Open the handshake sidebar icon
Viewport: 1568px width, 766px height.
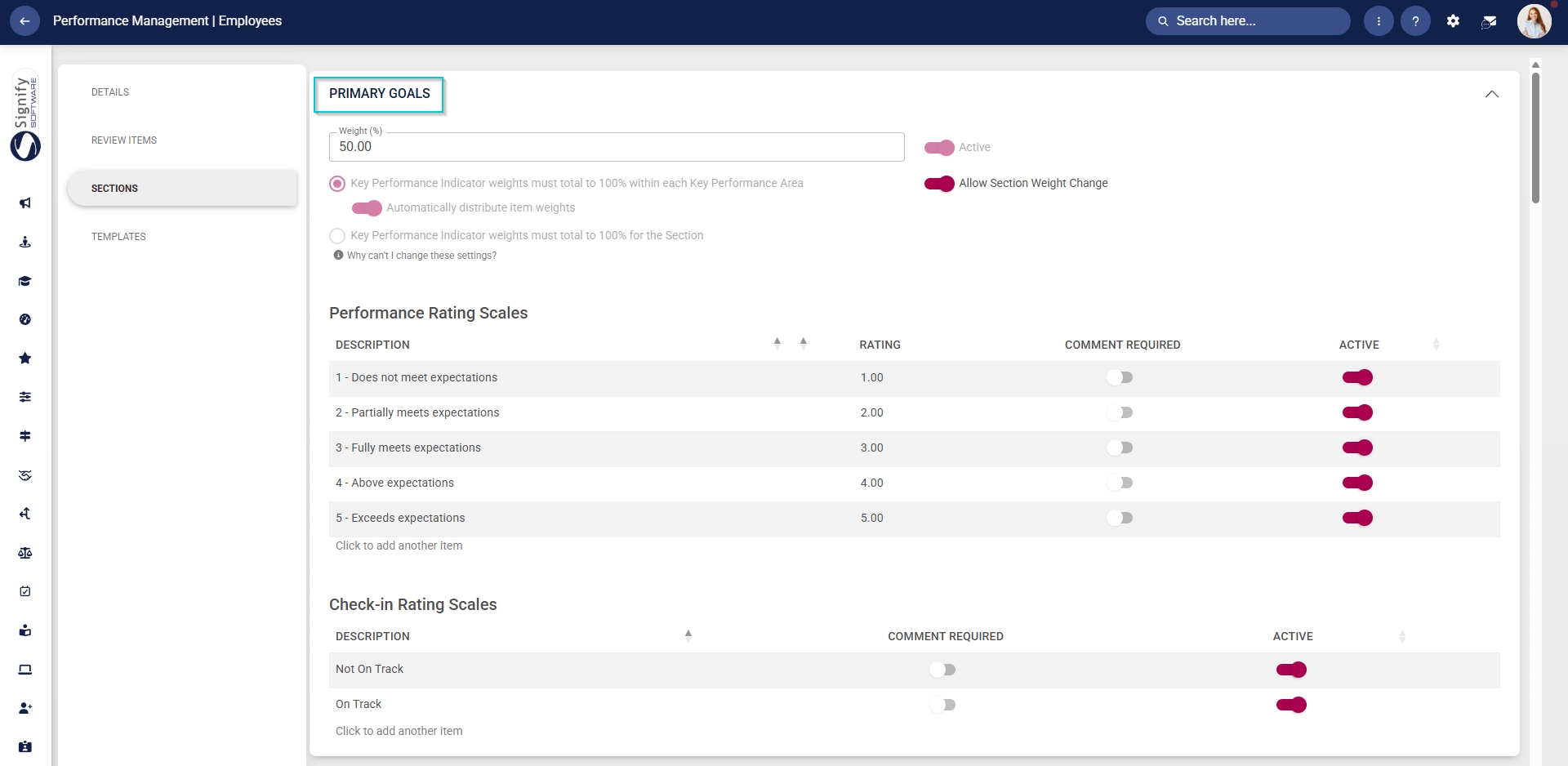(x=25, y=475)
